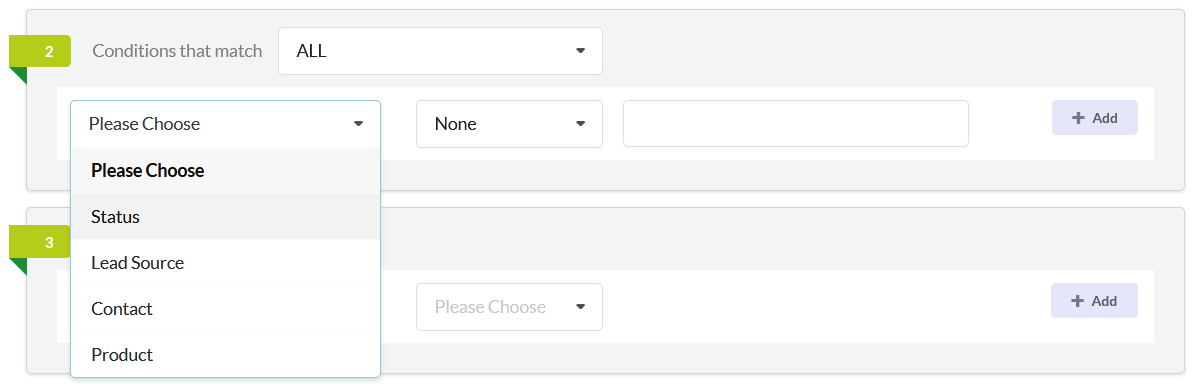Click Add in the conditions row

pyautogui.click(x=1095, y=118)
